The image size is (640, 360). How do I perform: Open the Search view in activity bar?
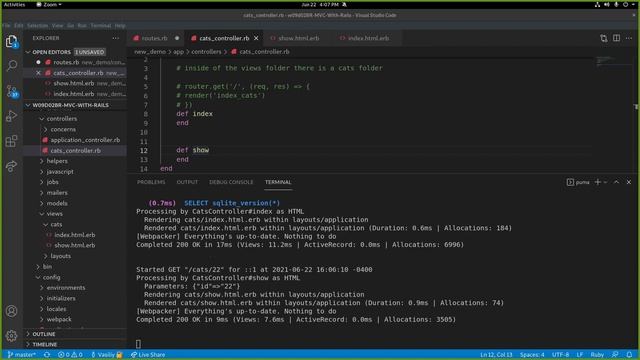[x=11, y=65]
